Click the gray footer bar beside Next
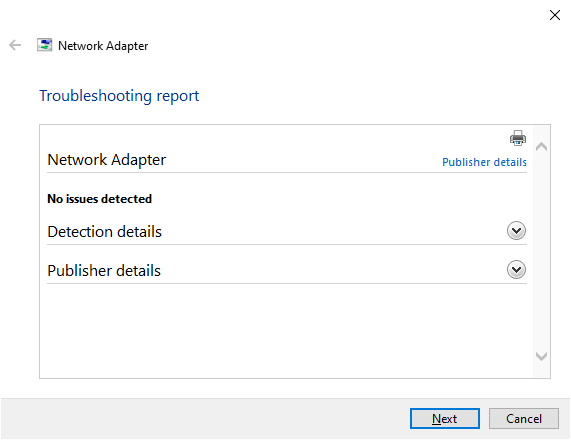571x440 pixels. pos(204,419)
